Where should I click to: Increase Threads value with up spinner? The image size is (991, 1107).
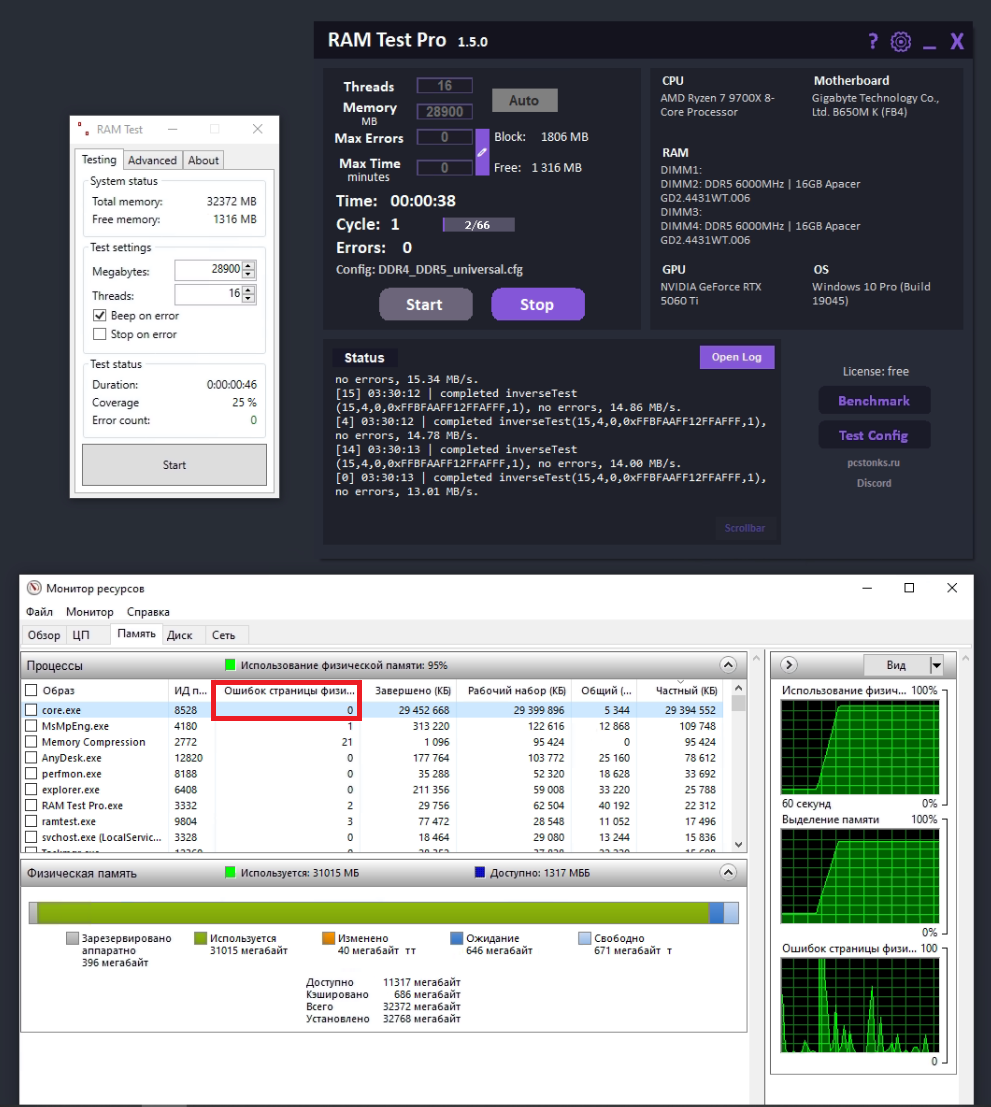click(x=248, y=289)
